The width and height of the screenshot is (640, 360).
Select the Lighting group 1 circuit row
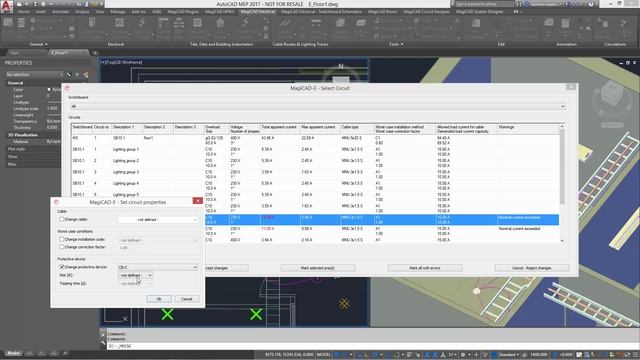click(x=315, y=152)
